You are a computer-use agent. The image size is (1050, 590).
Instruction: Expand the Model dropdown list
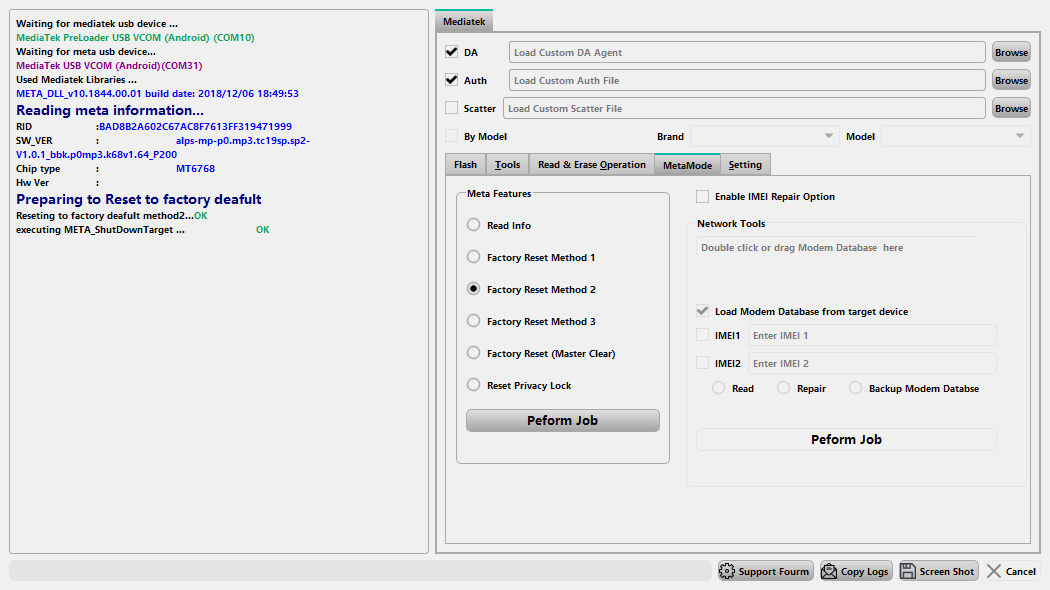pyautogui.click(x=955, y=136)
